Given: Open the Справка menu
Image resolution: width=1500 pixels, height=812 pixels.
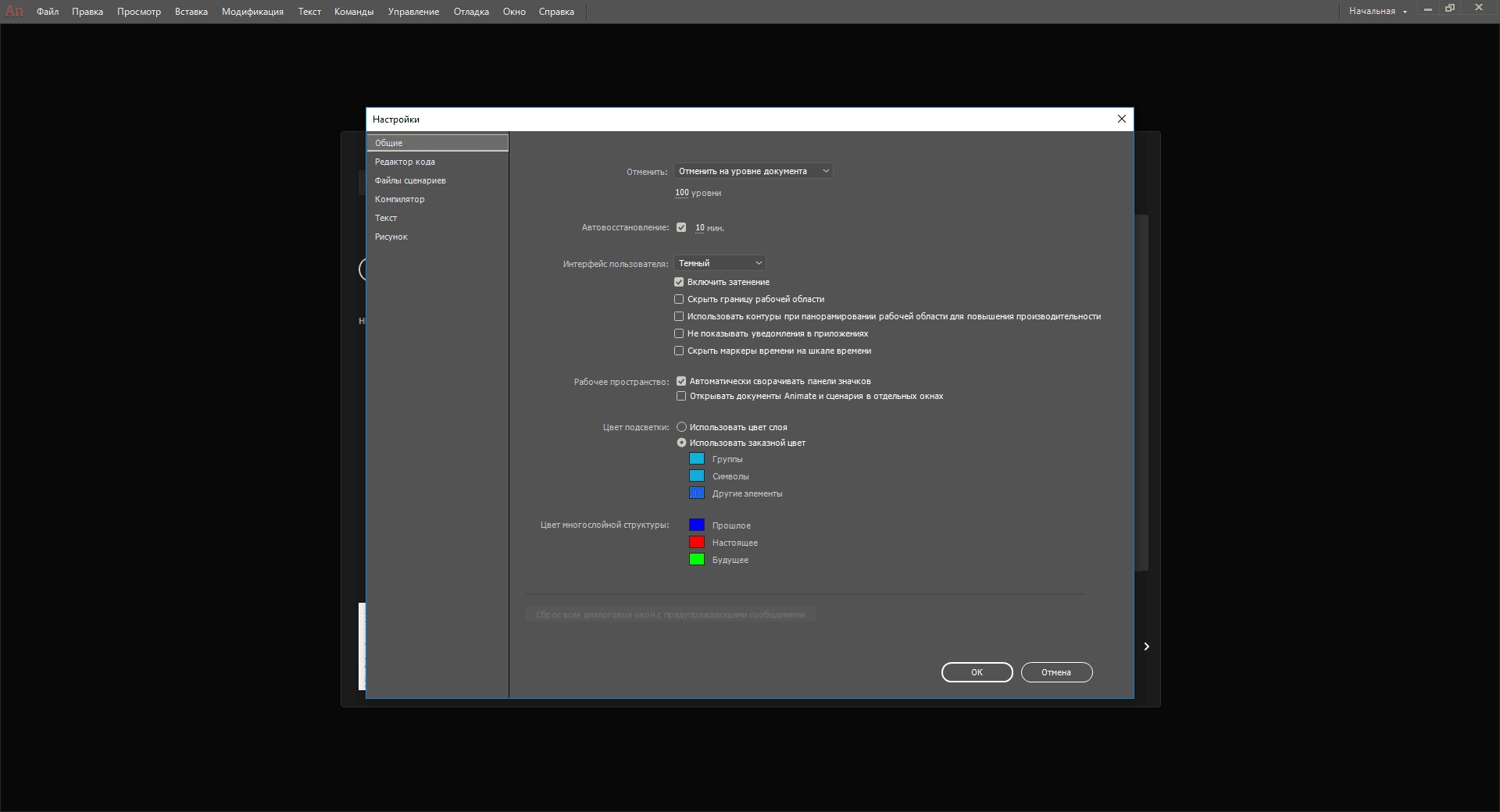Looking at the screenshot, I should (556, 12).
